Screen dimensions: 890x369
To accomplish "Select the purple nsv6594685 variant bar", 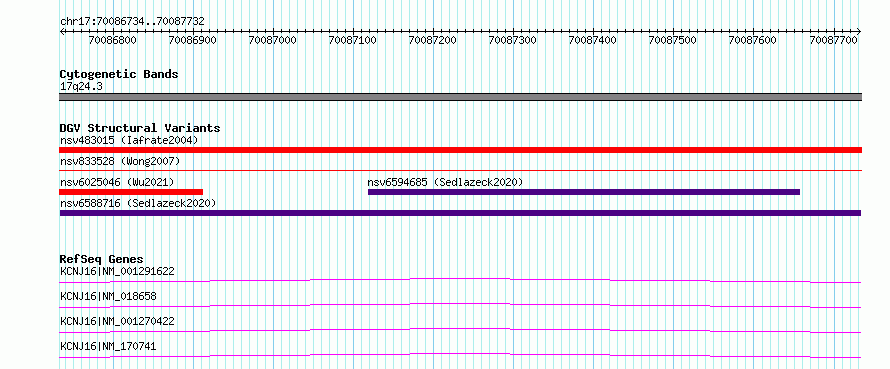I will (583, 192).
